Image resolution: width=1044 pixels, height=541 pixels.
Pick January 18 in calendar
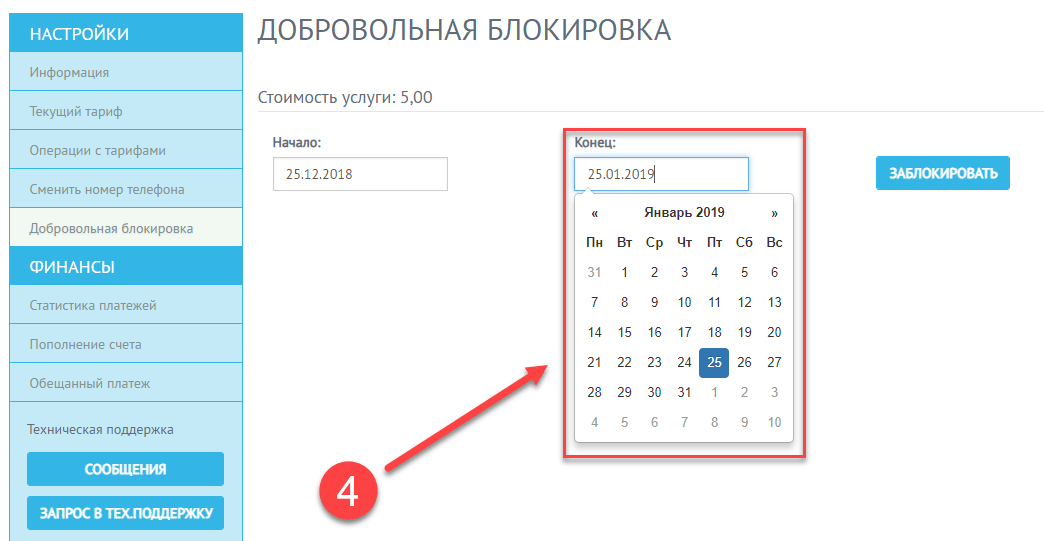coord(714,332)
